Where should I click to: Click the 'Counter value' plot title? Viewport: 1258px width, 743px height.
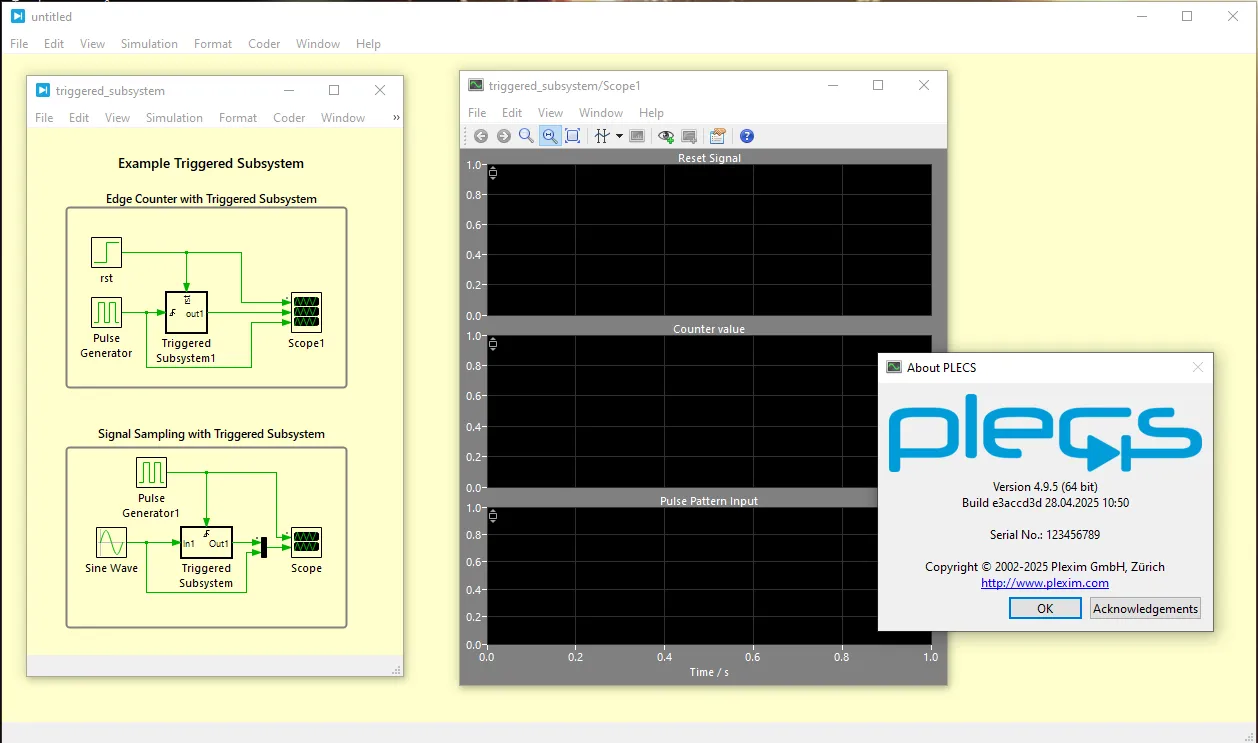709,329
